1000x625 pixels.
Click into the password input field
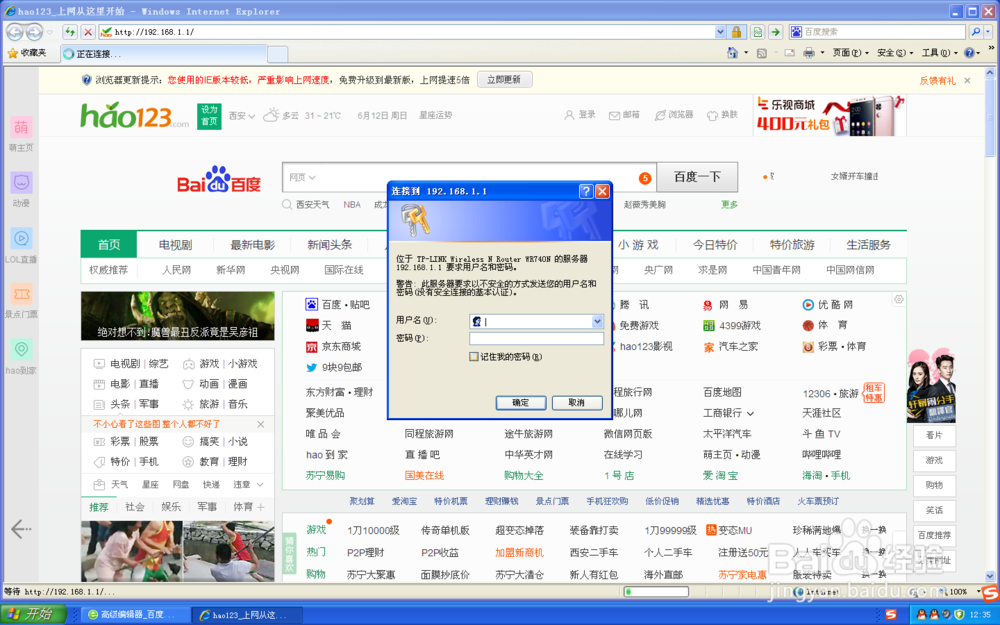tap(536, 339)
